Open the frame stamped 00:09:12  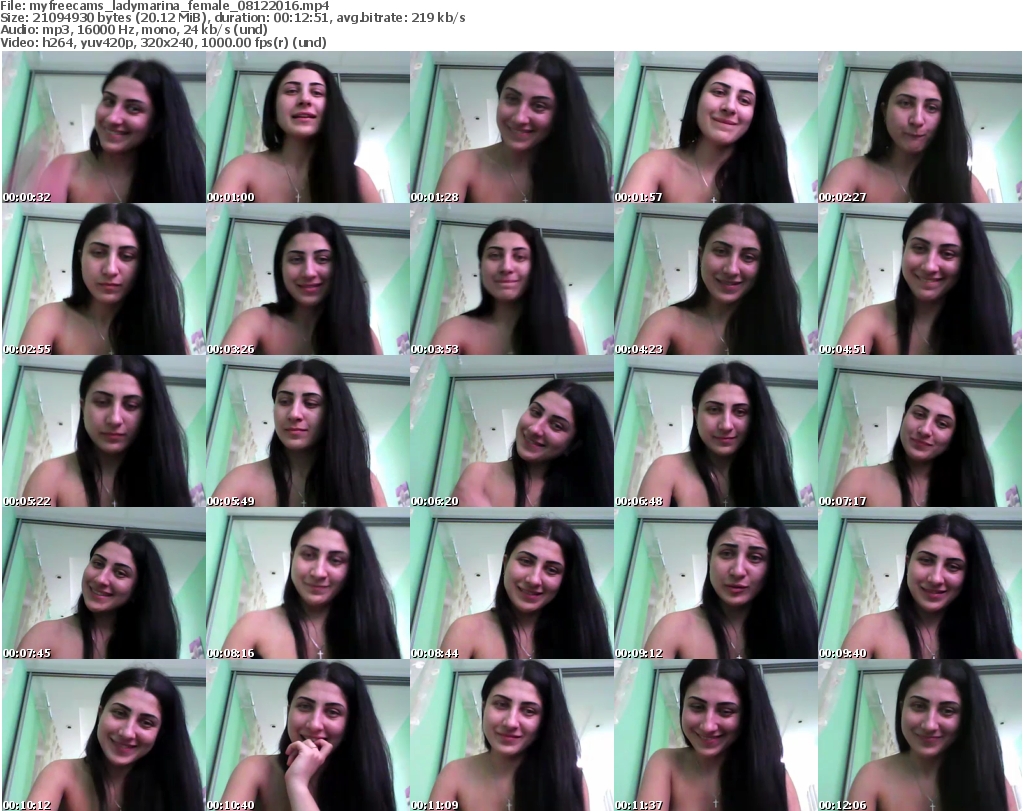click(715, 584)
